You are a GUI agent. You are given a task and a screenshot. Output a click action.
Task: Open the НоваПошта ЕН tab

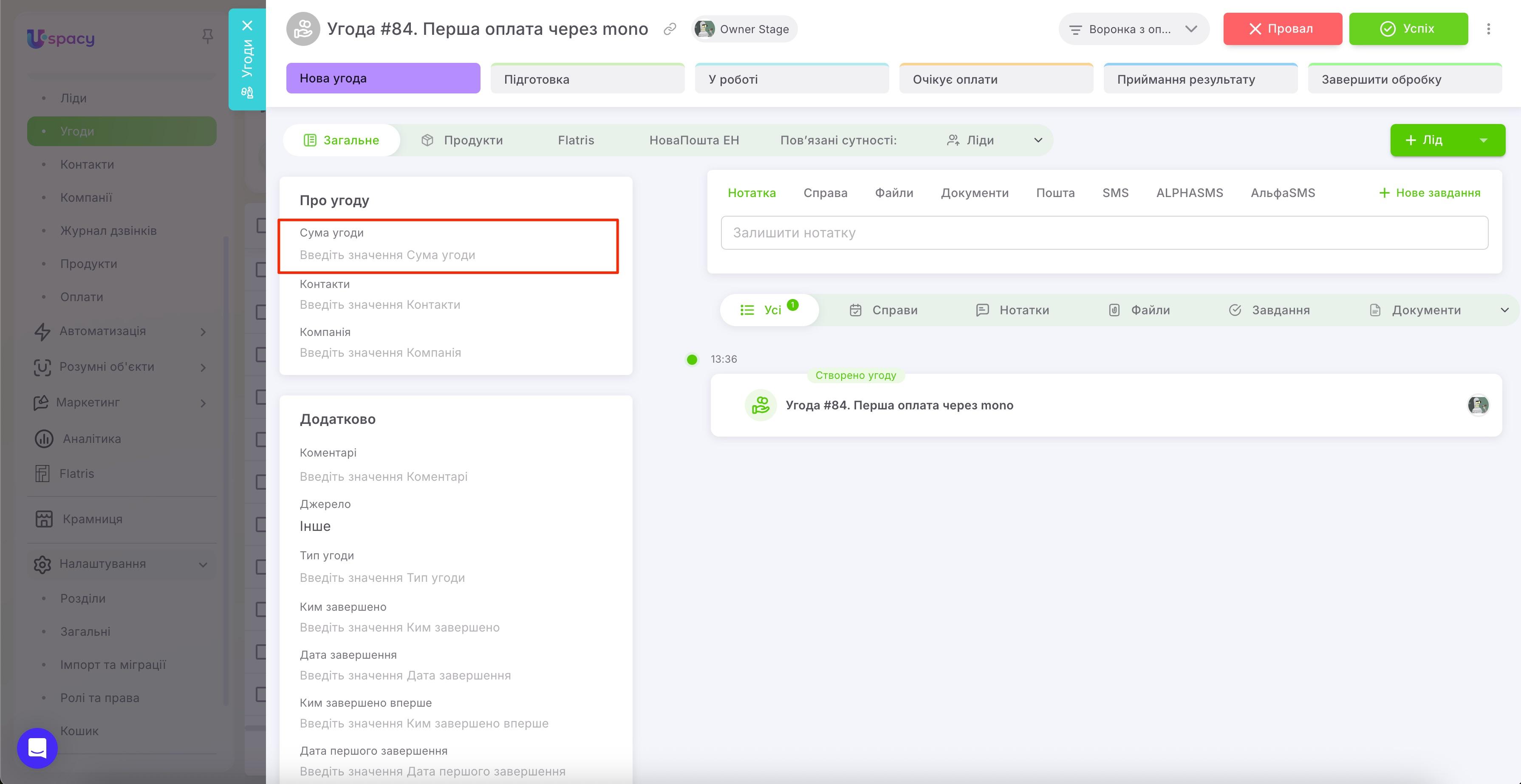(694, 140)
